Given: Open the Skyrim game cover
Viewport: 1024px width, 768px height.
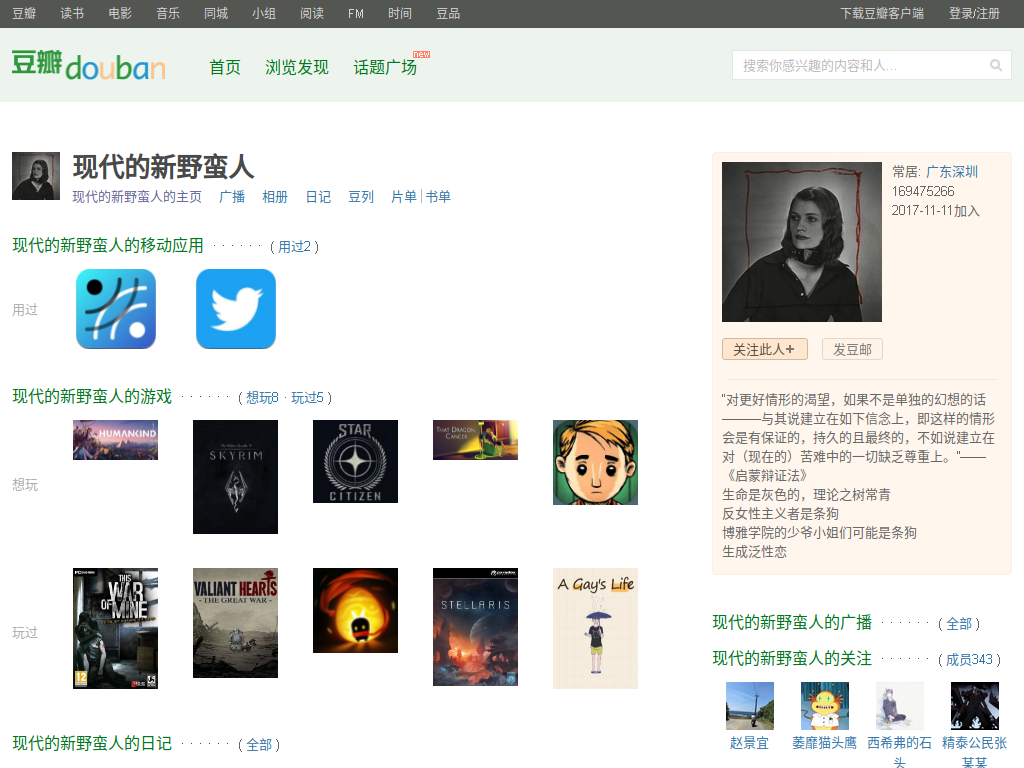Looking at the screenshot, I should tap(235, 477).
